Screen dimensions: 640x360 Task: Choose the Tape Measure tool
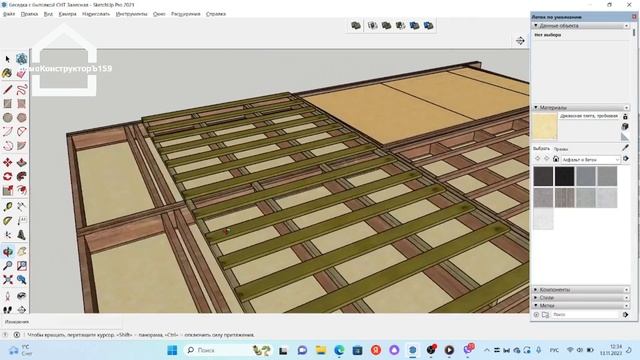7,207
